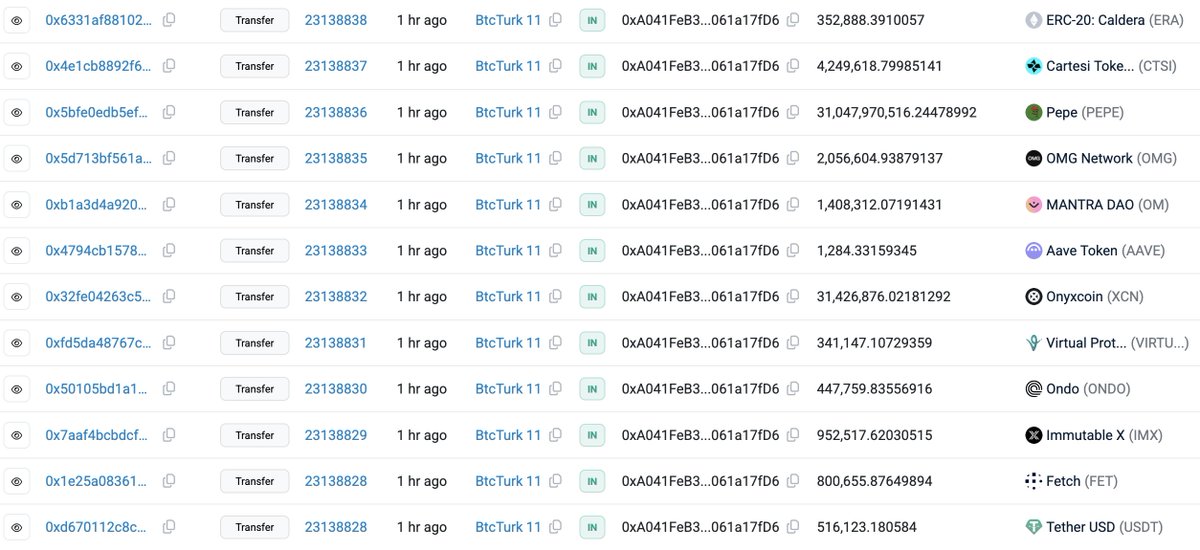Click the eye icon for 0x5bfe0edb5ef row
This screenshot has height=550, width=1200.
click(x=17, y=112)
